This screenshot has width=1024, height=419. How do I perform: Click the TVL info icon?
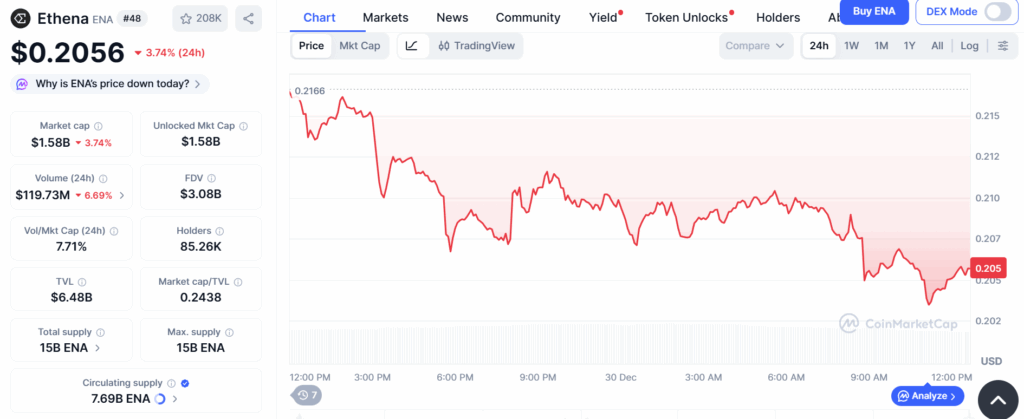82,282
